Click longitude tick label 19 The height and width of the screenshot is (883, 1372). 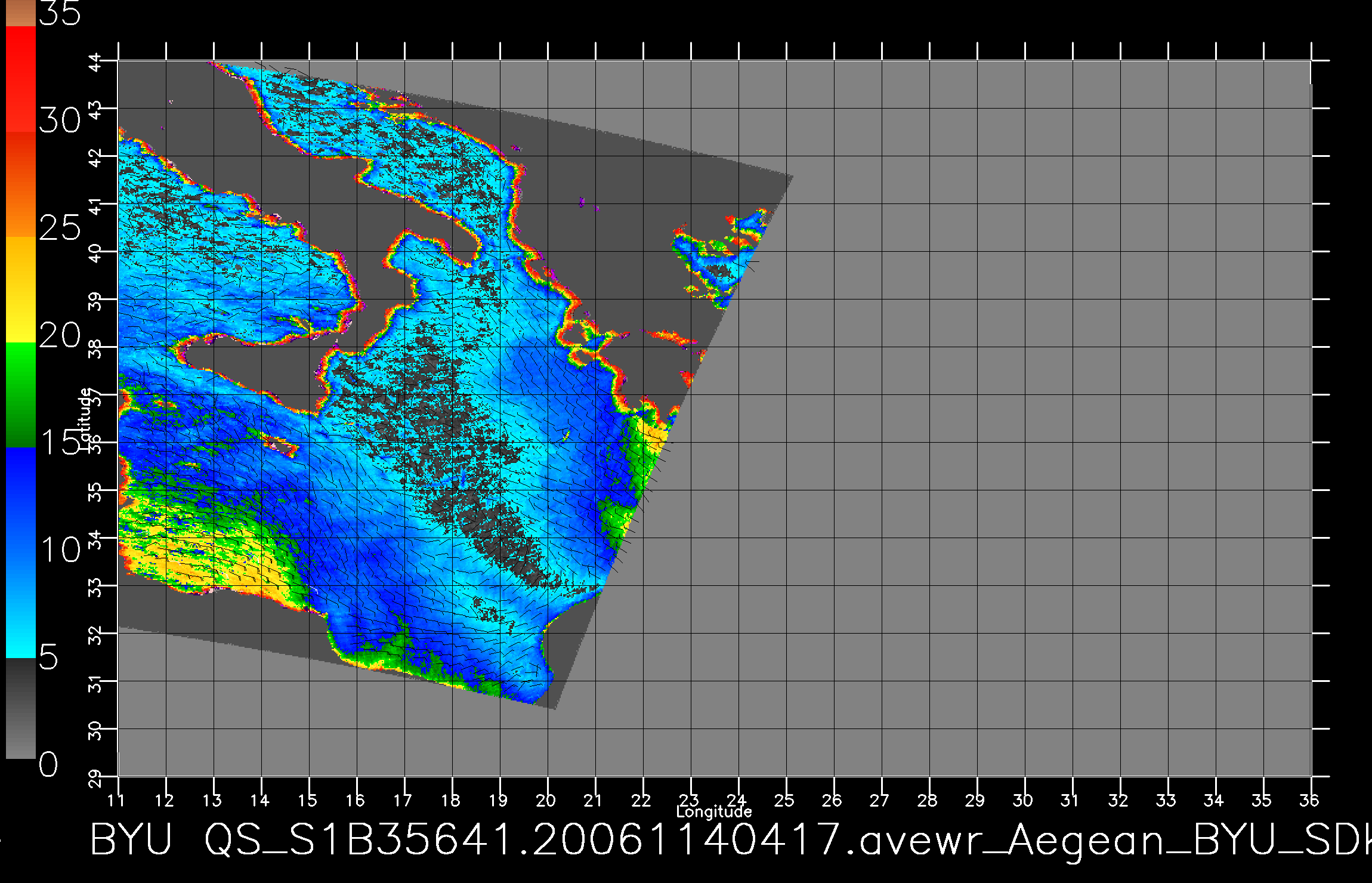click(498, 800)
